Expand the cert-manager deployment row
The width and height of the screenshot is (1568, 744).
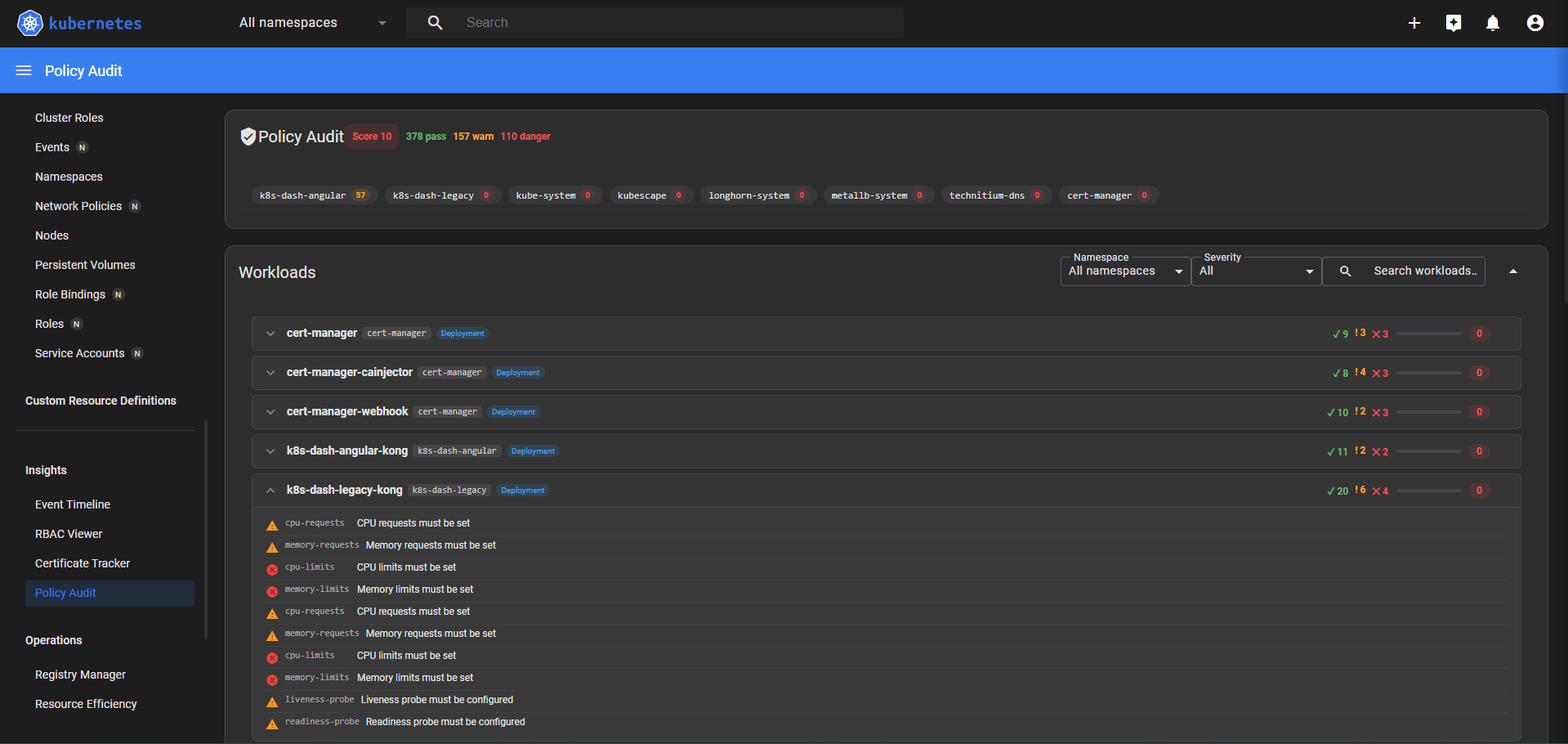(886, 334)
